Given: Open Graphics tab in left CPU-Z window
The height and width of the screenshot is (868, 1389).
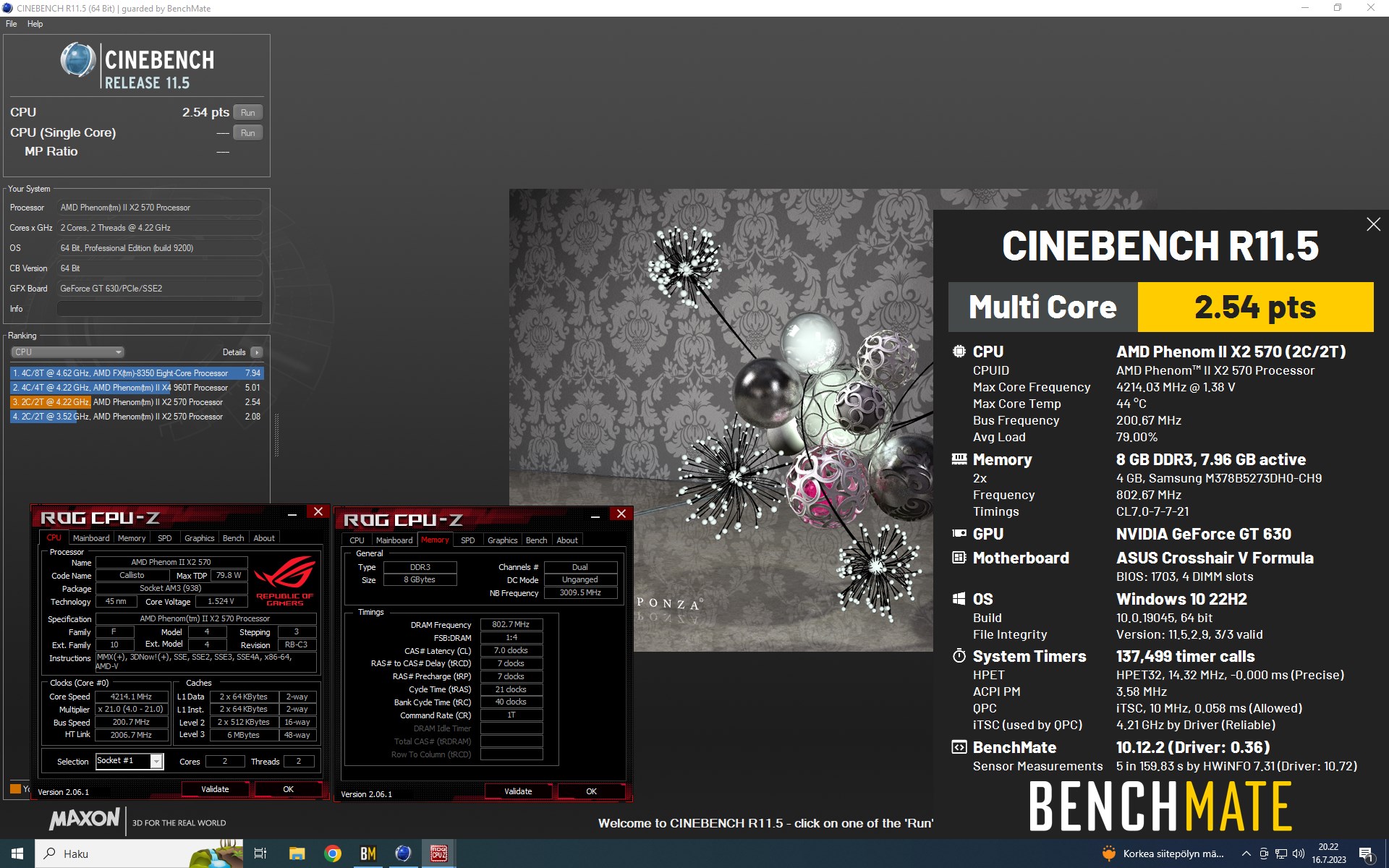Looking at the screenshot, I should point(200,538).
